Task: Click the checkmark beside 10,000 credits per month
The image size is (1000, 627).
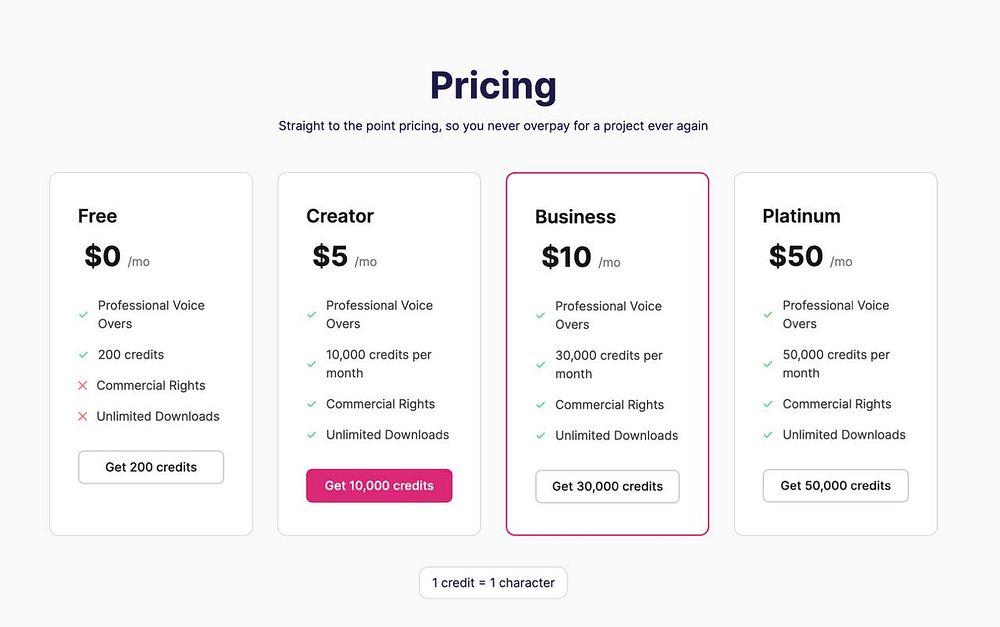Action: pyautogui.click(x=312, y=364)
